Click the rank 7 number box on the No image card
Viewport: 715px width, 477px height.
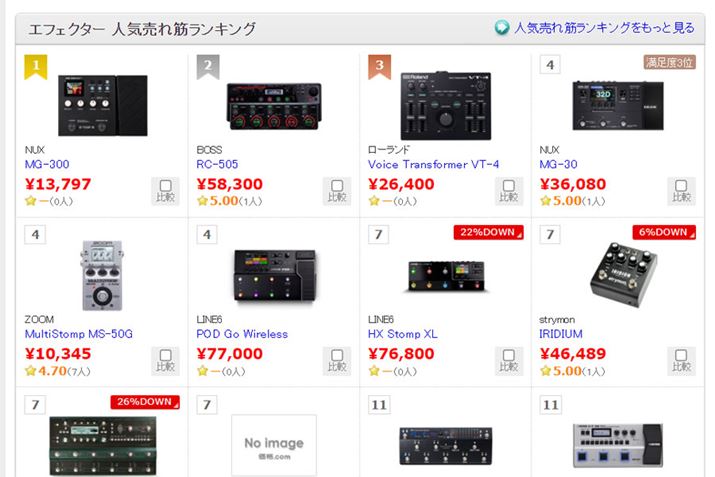coord(207,404)
